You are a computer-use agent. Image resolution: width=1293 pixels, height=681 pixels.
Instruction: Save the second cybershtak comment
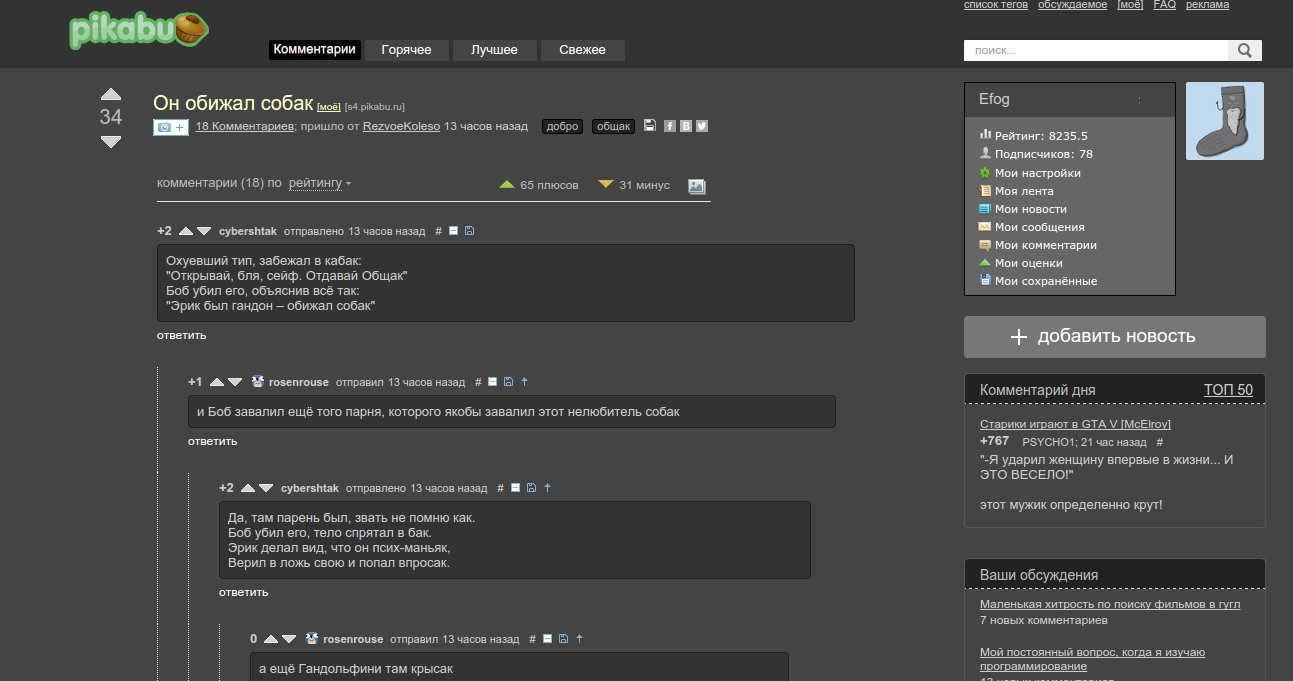(532, 488)
